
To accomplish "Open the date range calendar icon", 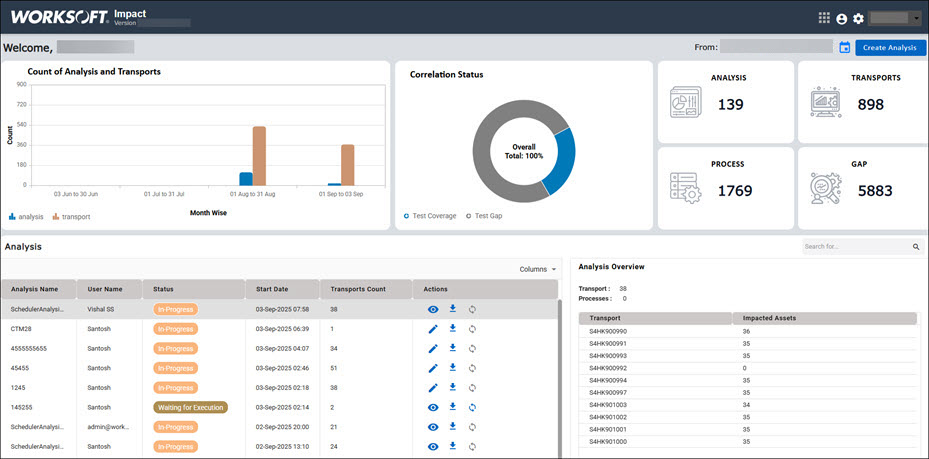I will (845, 47).
